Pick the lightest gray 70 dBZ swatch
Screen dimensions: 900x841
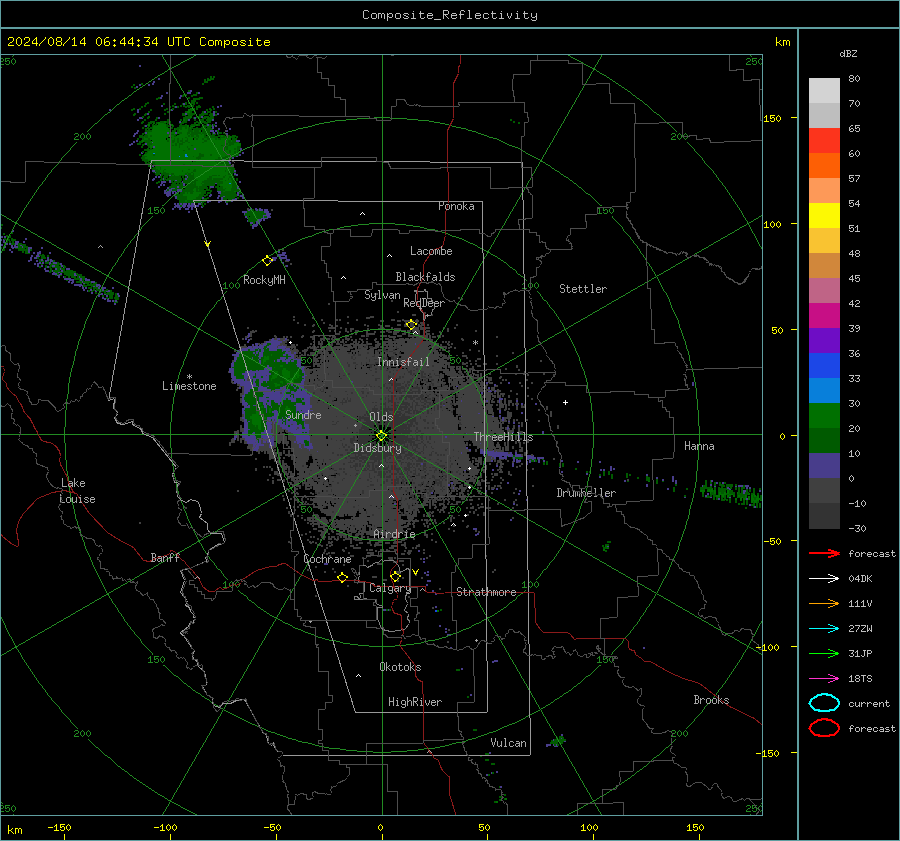pyautogui.click(x=824, y=91)
